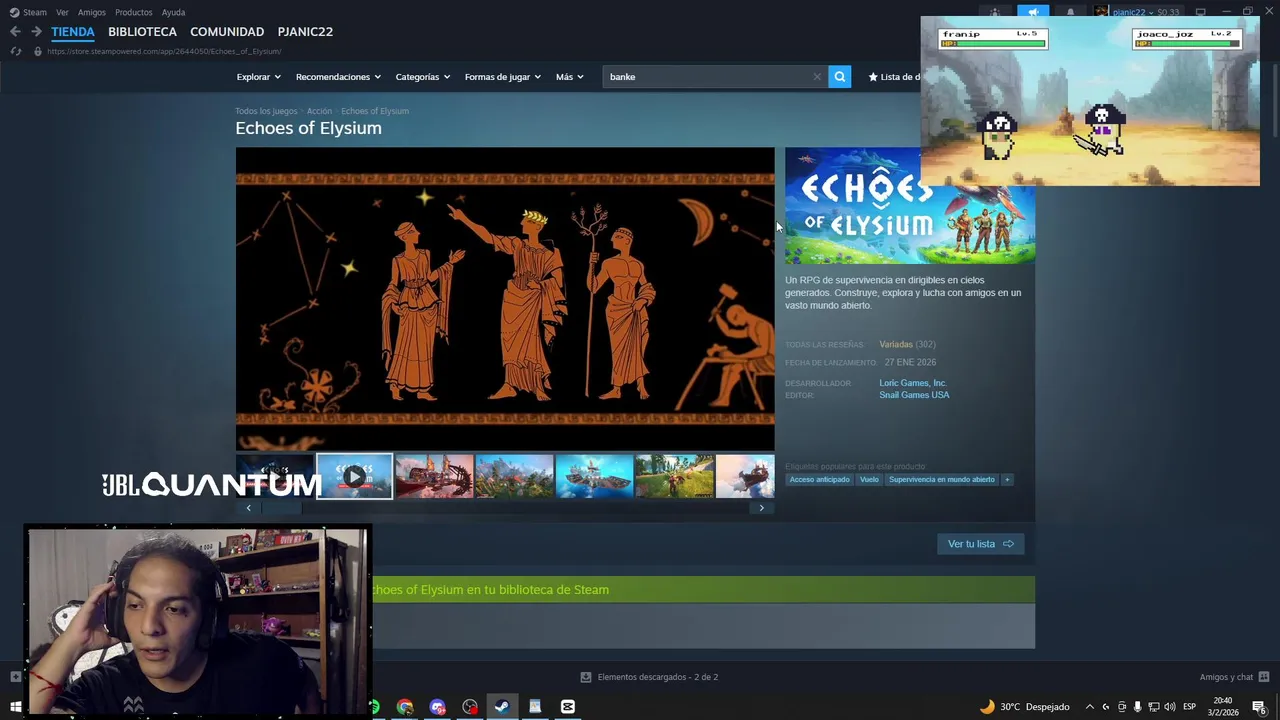Click the ESP language indicator
The image size is (1280, 720).
[x=1190, y=707]
